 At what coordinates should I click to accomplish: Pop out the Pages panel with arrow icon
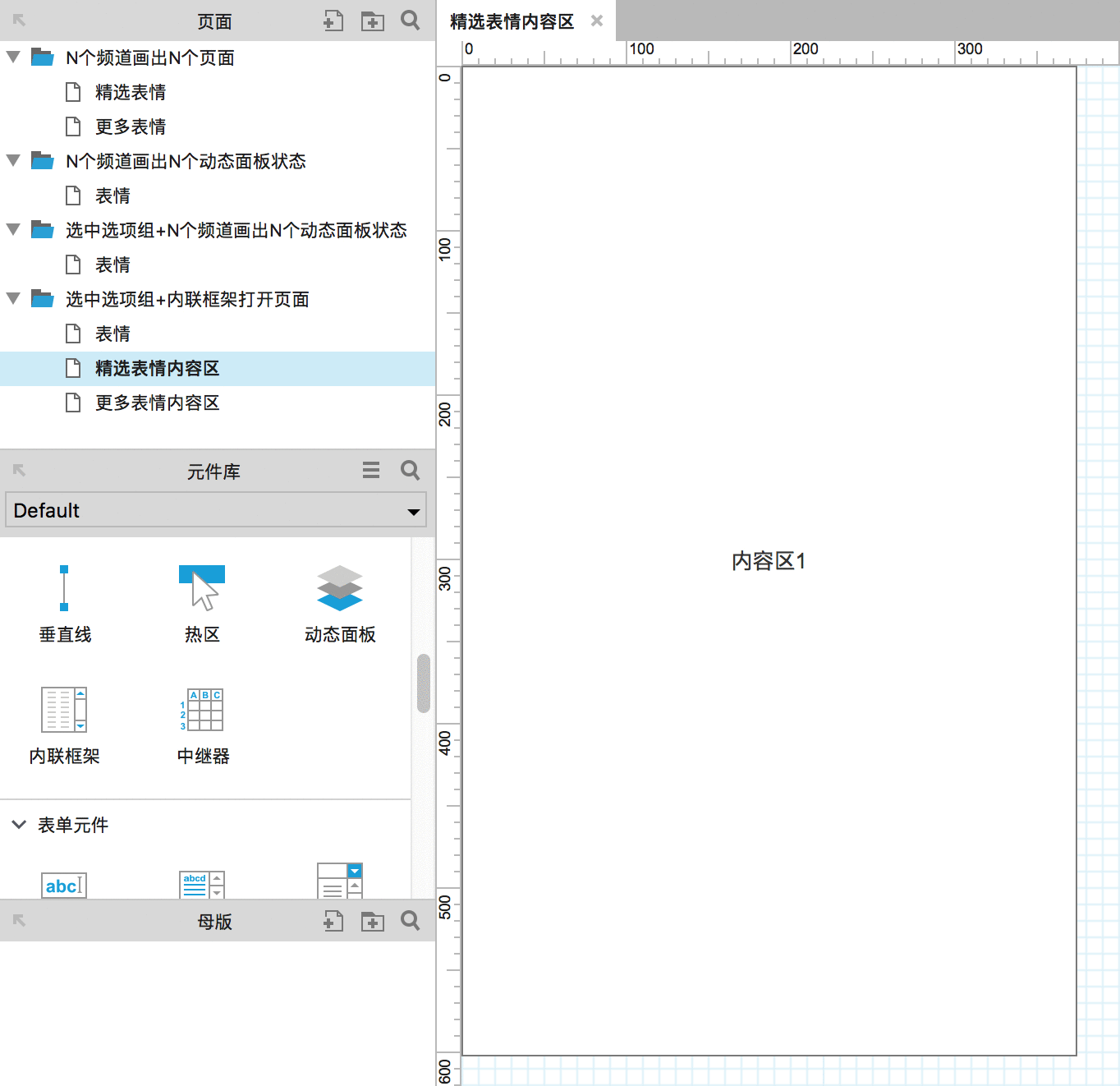(x=19, y=21)
